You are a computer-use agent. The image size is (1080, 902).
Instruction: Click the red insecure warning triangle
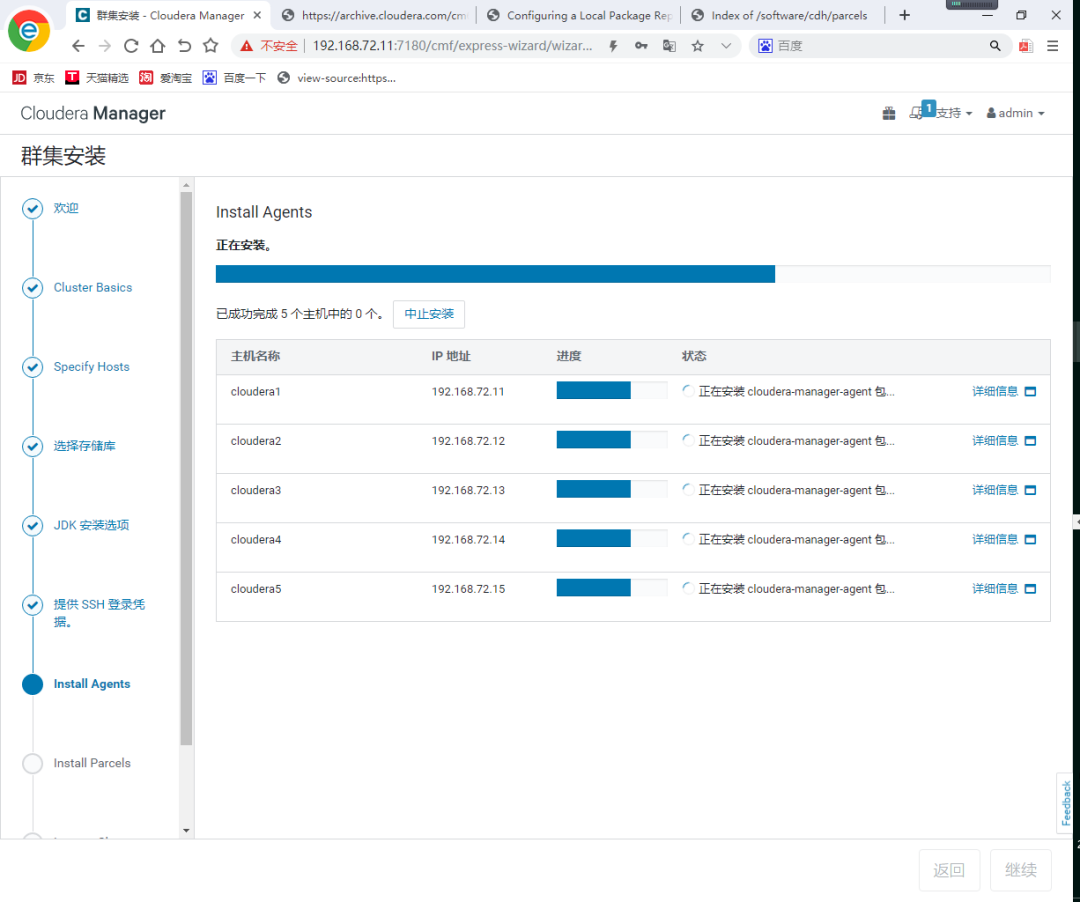click(x=247, y=46)
